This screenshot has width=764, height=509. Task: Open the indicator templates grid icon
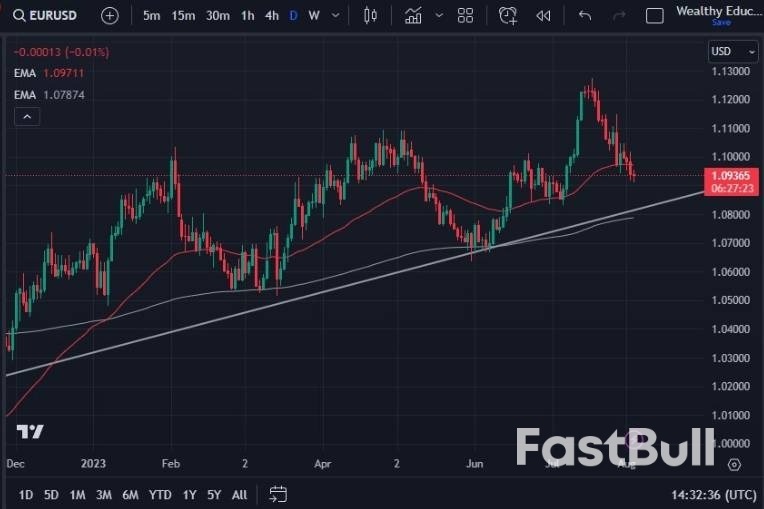pos(465,16)
